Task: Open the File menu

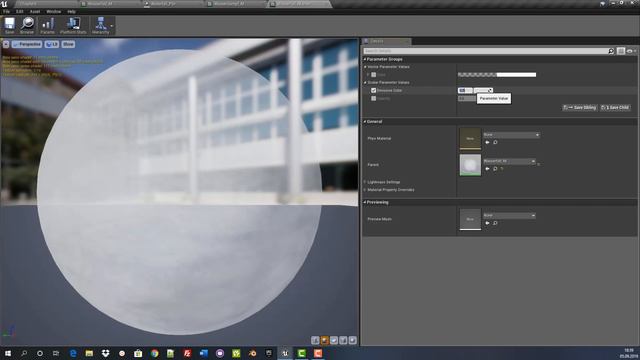Action: [x=6, y=11]
